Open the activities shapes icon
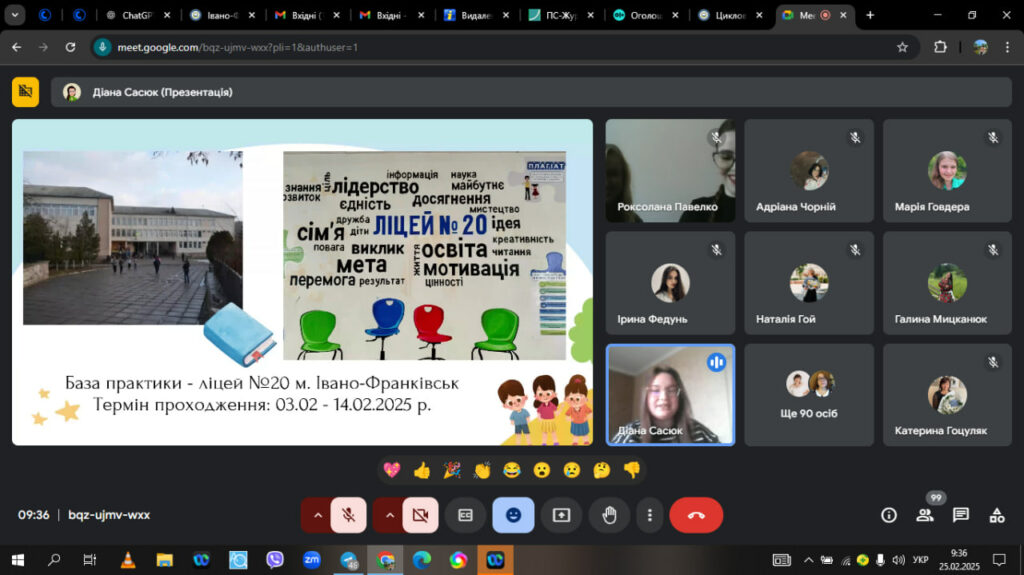The width and height of the screenshot is (1024, 575). tap(997, 515)
